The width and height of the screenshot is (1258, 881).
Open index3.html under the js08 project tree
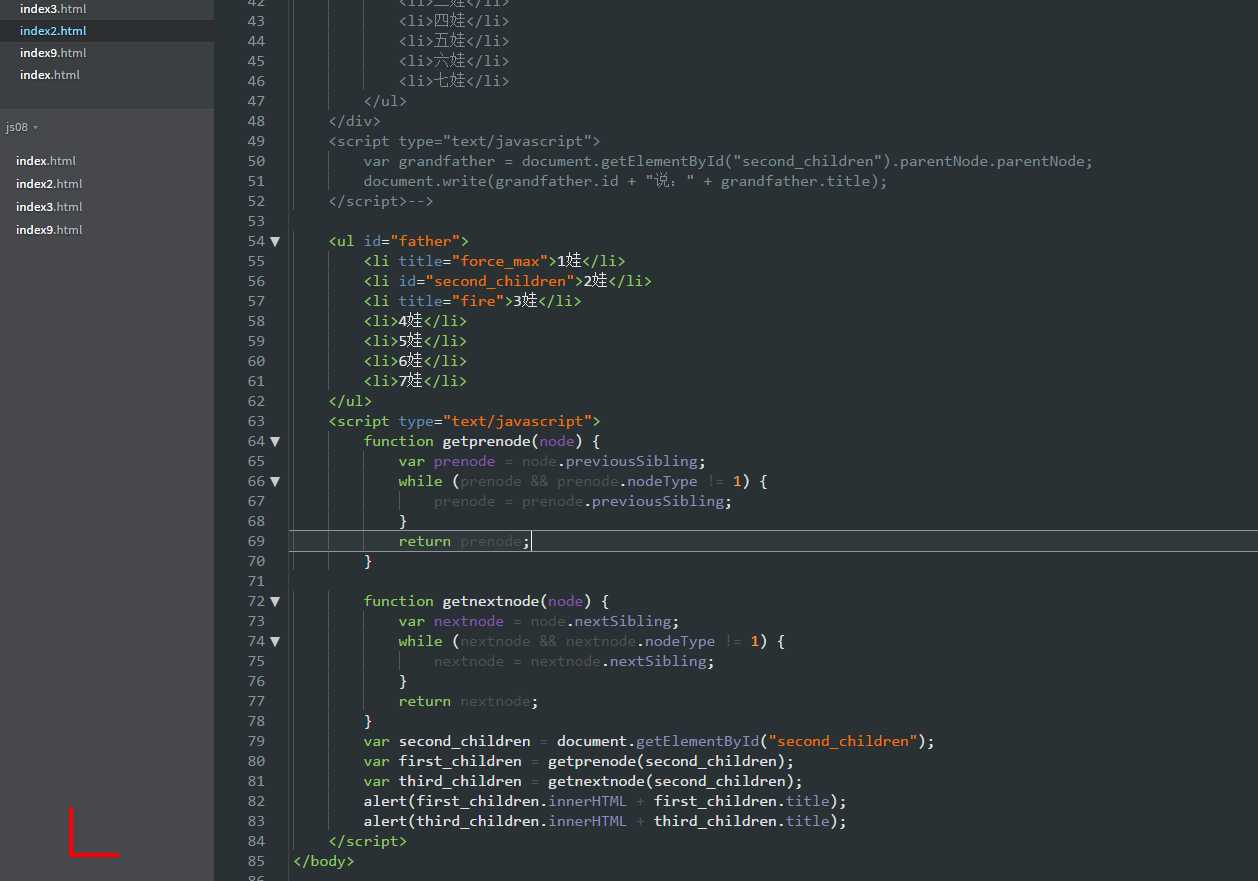(x=49, y=207)
